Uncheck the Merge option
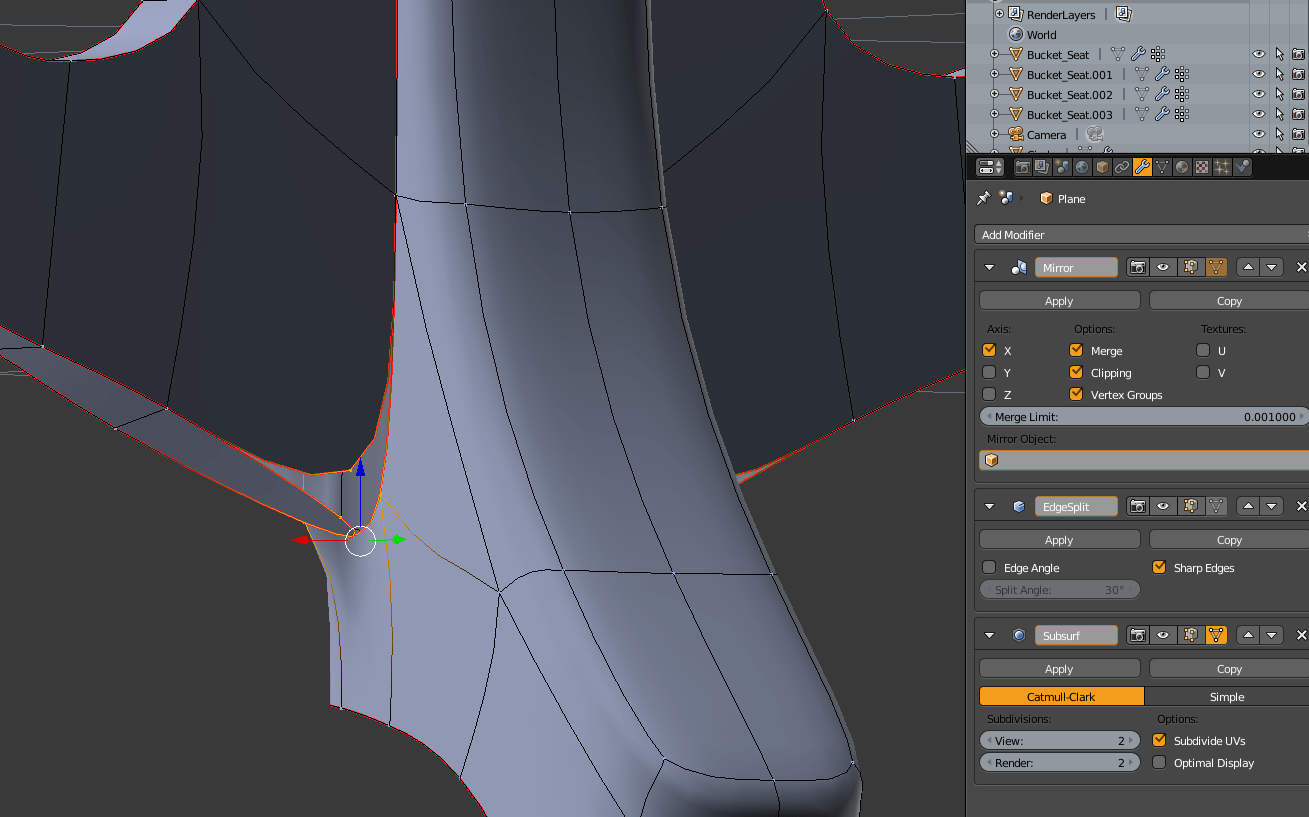Image resolution: width=1309 pixels, height=817 pixels. click(1076, 350)
